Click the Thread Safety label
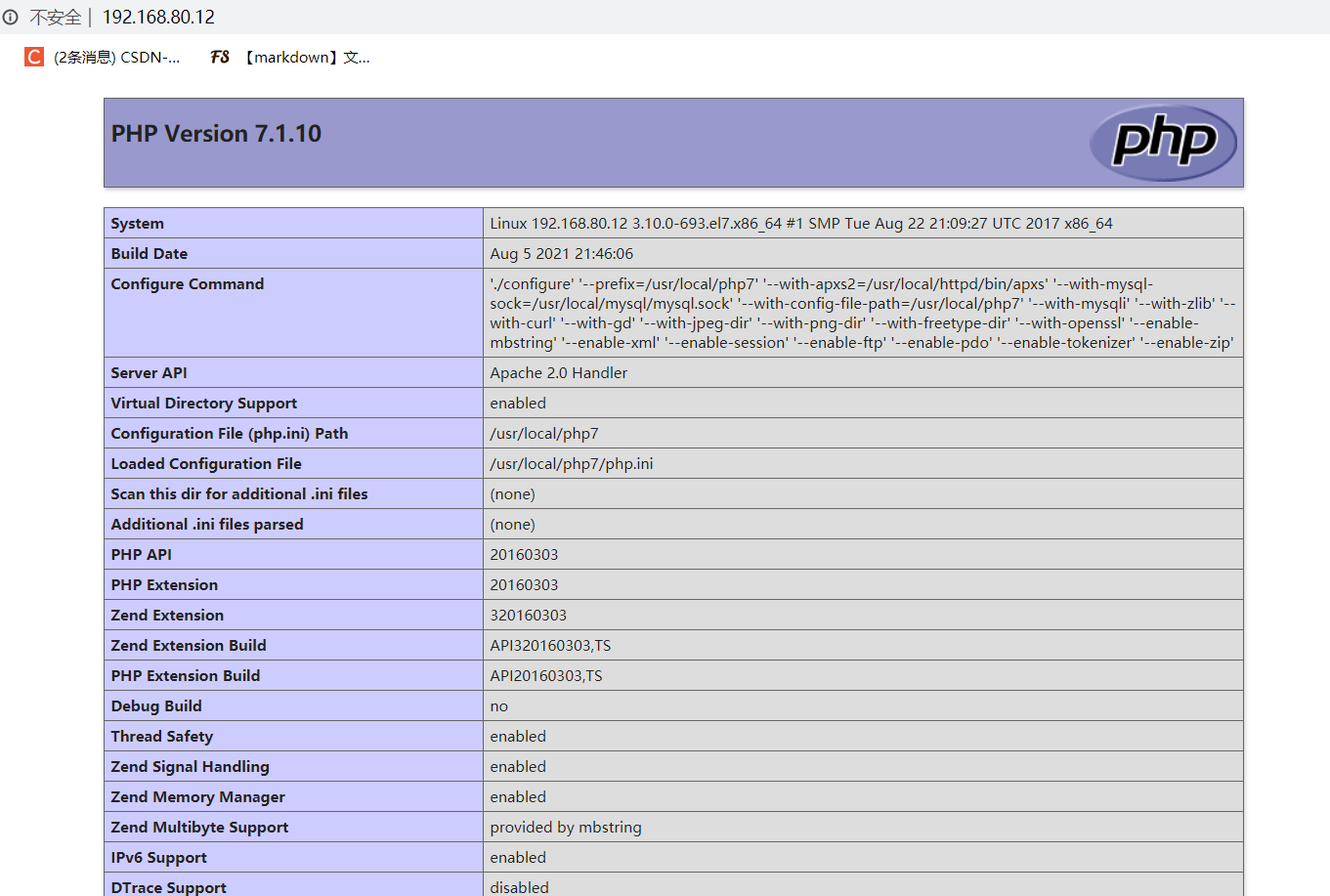 [x=162, y=736]
